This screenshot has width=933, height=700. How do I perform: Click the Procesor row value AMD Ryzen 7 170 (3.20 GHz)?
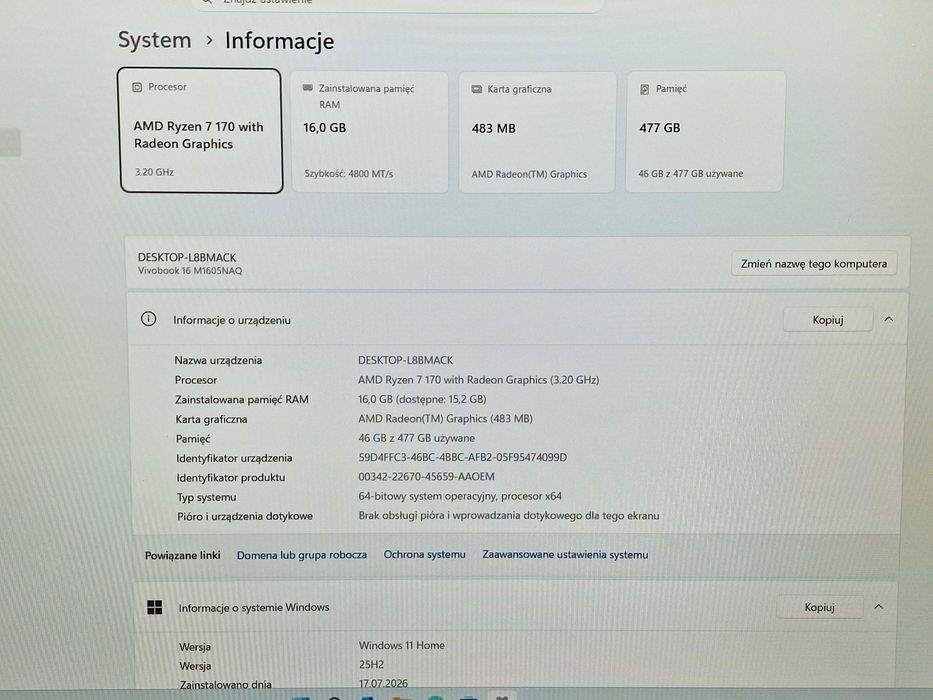(x=478, y=380)
